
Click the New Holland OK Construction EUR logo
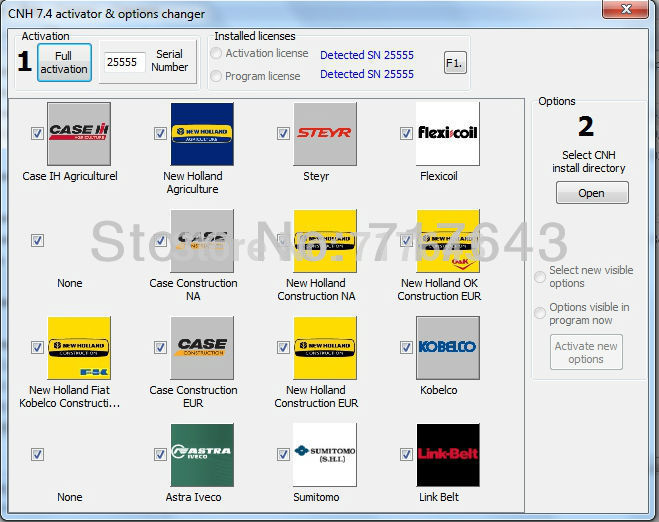tap(448, 241)
